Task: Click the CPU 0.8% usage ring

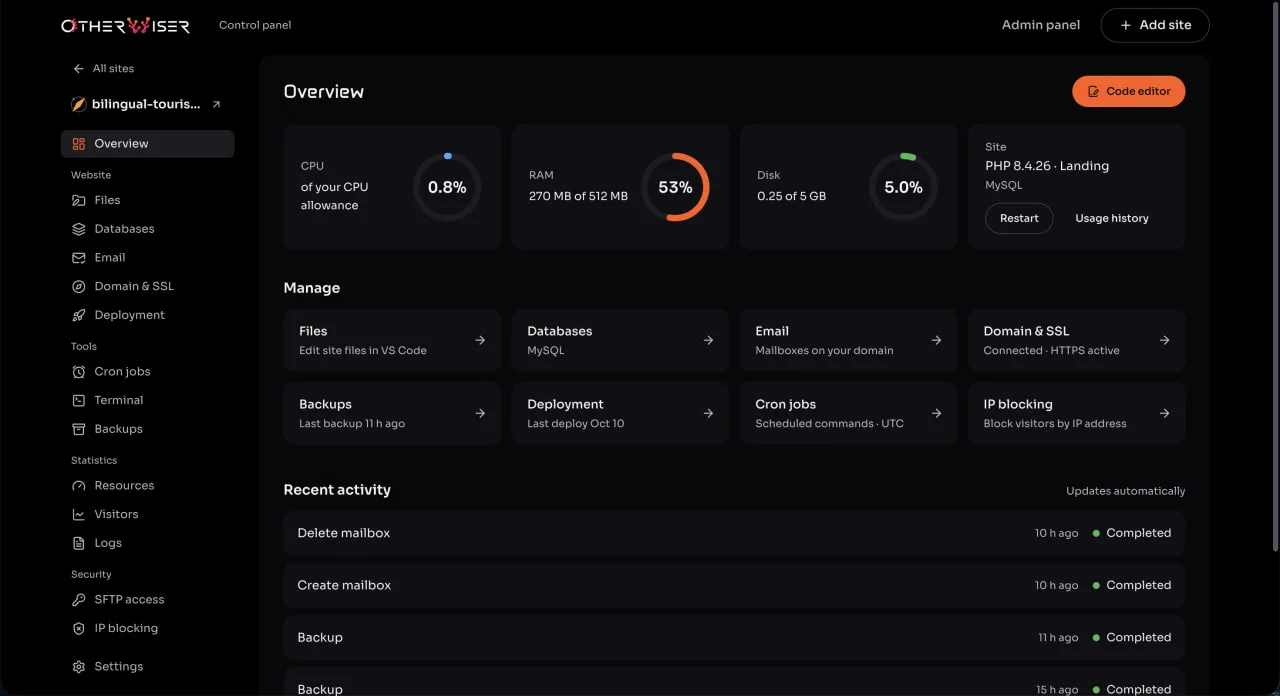Action: coord(447,187)
